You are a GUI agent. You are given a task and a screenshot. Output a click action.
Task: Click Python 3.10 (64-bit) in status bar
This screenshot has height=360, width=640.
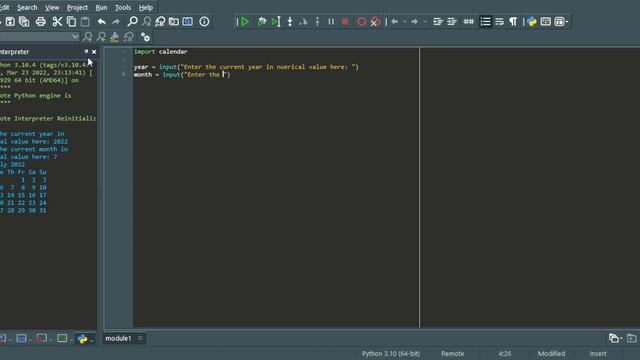point(391,353)
